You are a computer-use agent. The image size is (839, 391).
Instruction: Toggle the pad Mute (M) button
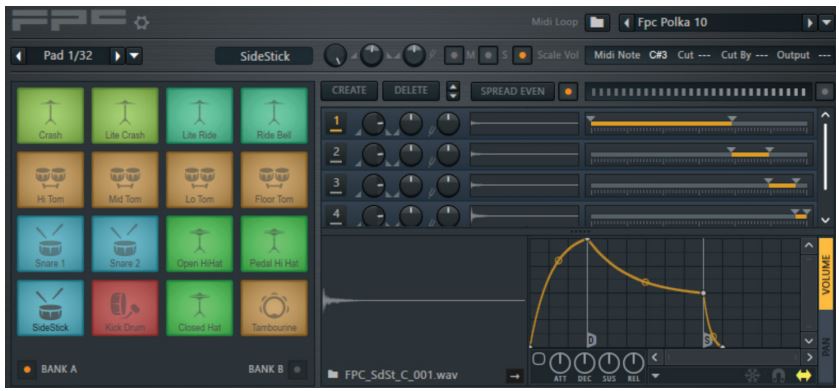pos(455,56)
